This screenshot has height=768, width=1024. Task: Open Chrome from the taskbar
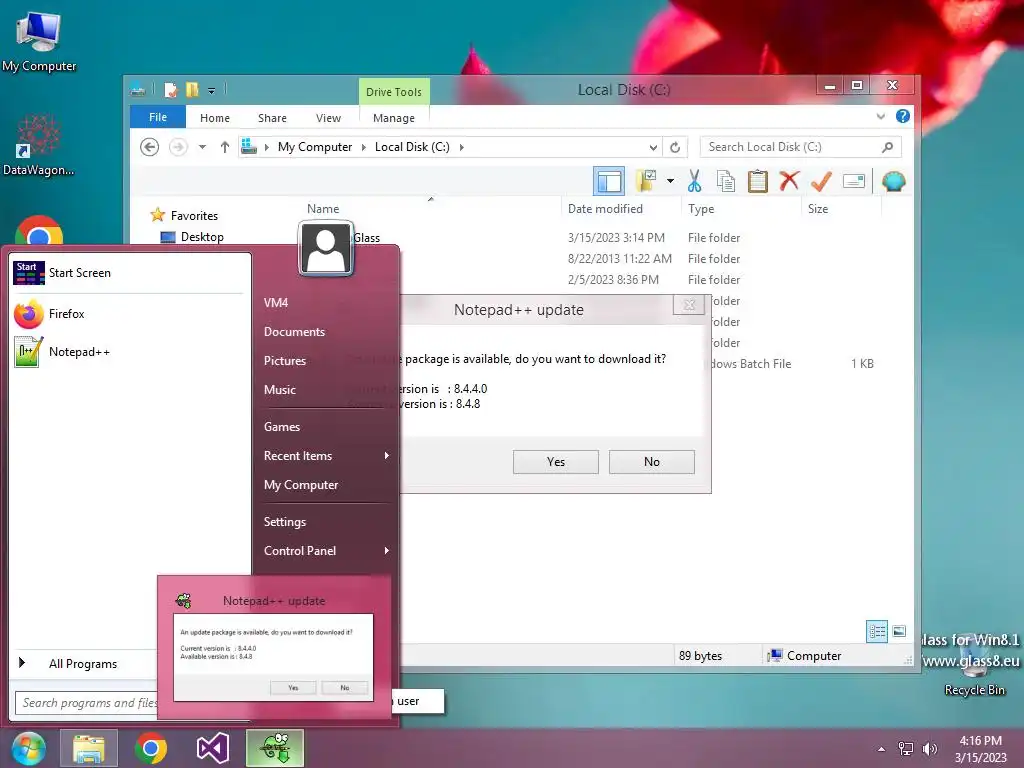coord(151,748)
